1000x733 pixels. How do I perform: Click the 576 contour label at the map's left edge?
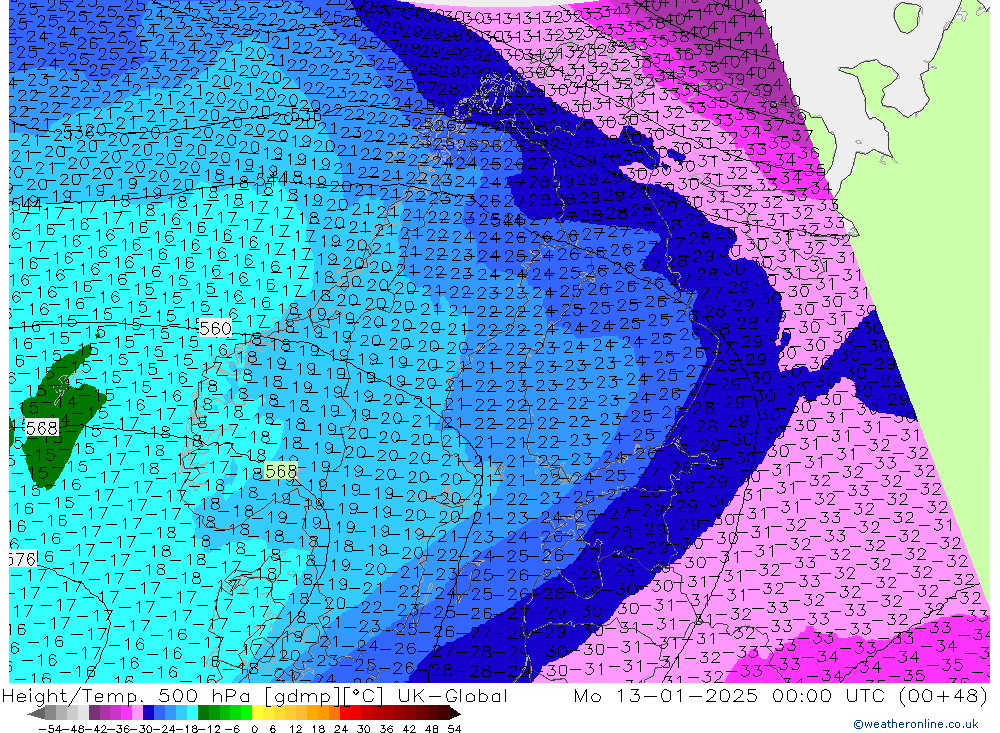[x=22, y=559]
